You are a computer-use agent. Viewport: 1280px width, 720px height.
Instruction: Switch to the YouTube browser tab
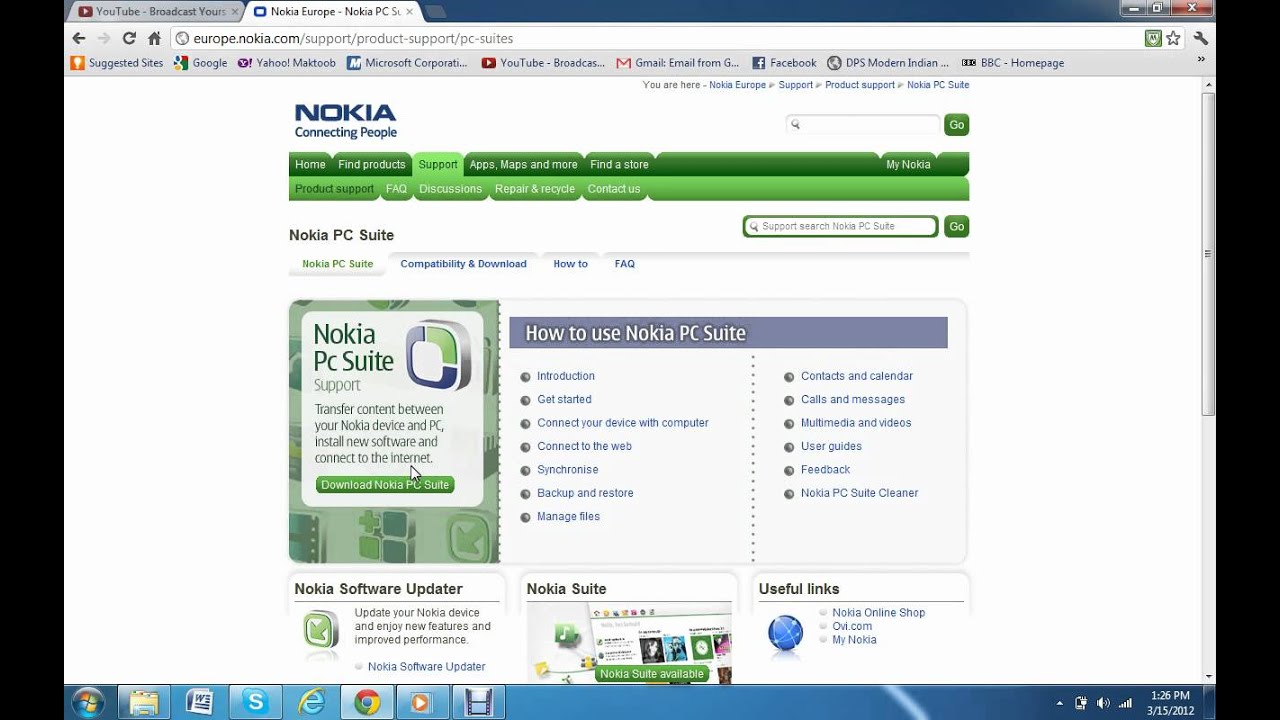[158, 12]
